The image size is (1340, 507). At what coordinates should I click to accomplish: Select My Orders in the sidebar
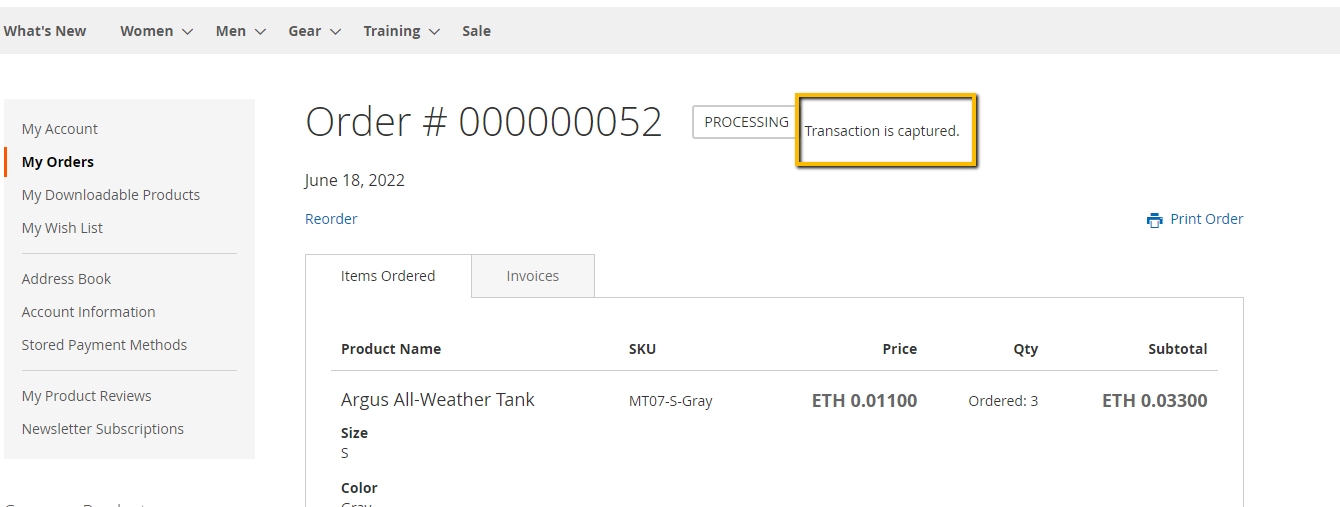(58, 162)
